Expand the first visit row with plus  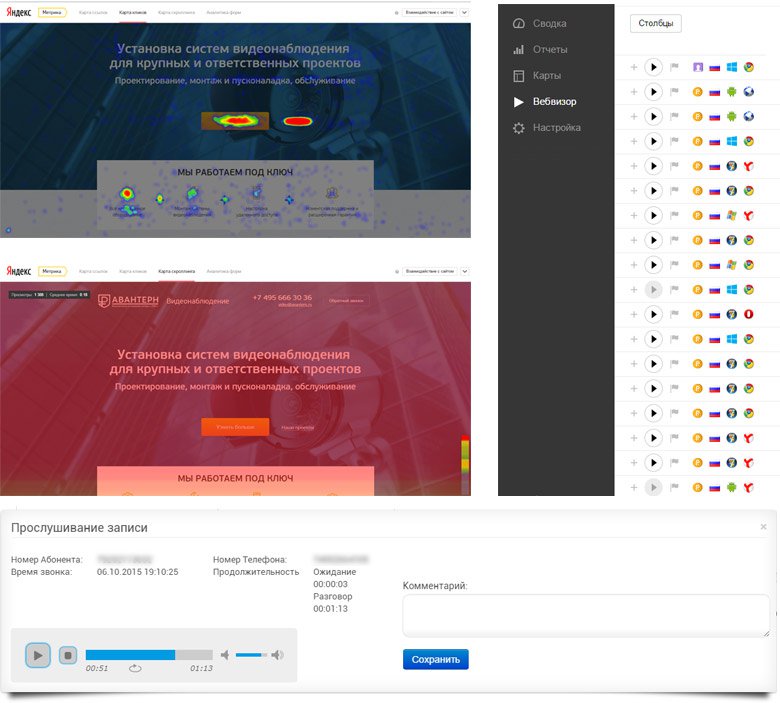pos(633,67)
